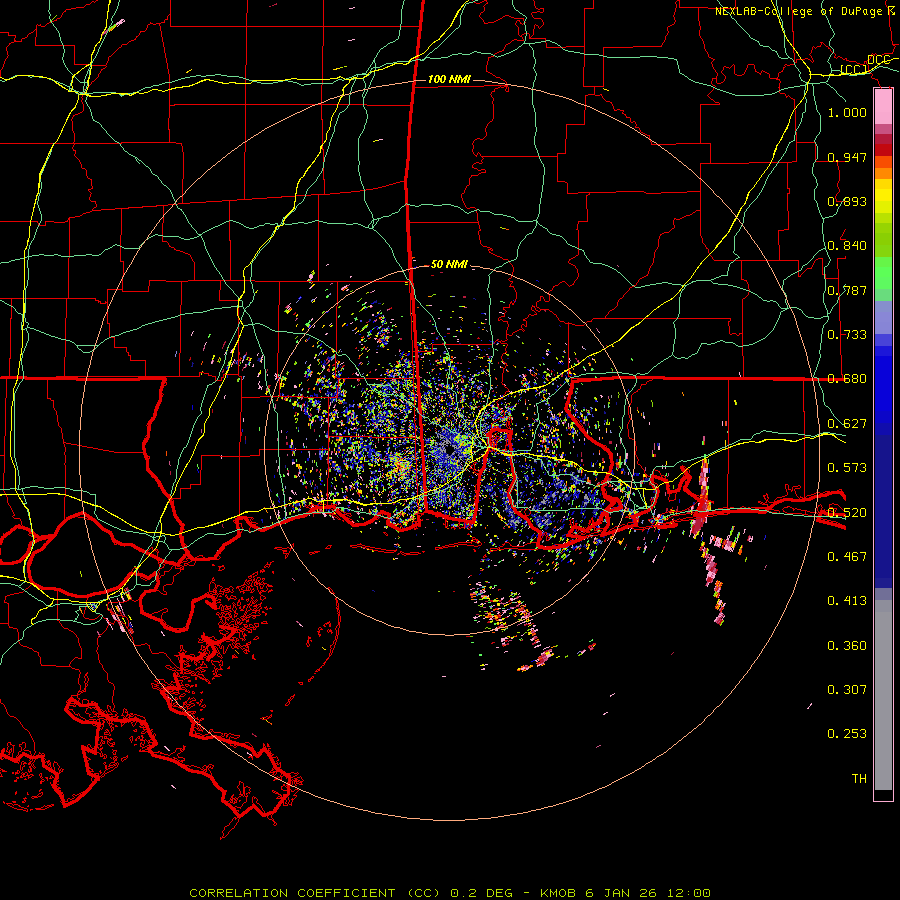Click the DCC label above the color scale
This screenshot has height=900, width=900.
878,60
